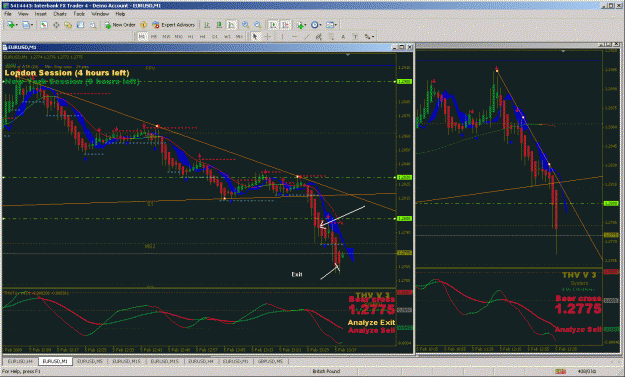Set timeframe to D1
Viewport: 625px width, 377px height.
[215, 37]
